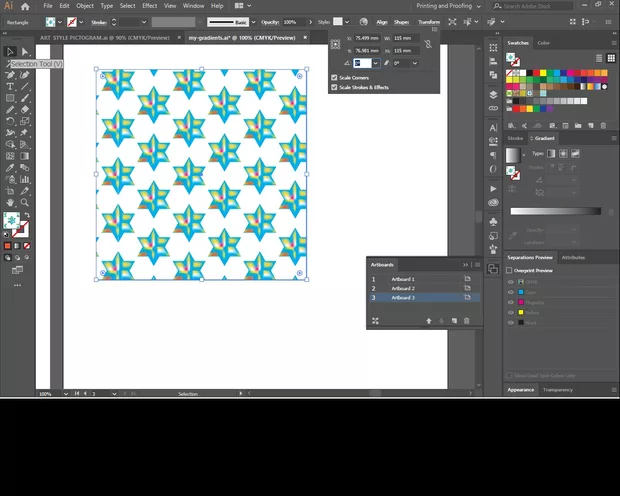Click the Align button in control bar

click(382, 21)
